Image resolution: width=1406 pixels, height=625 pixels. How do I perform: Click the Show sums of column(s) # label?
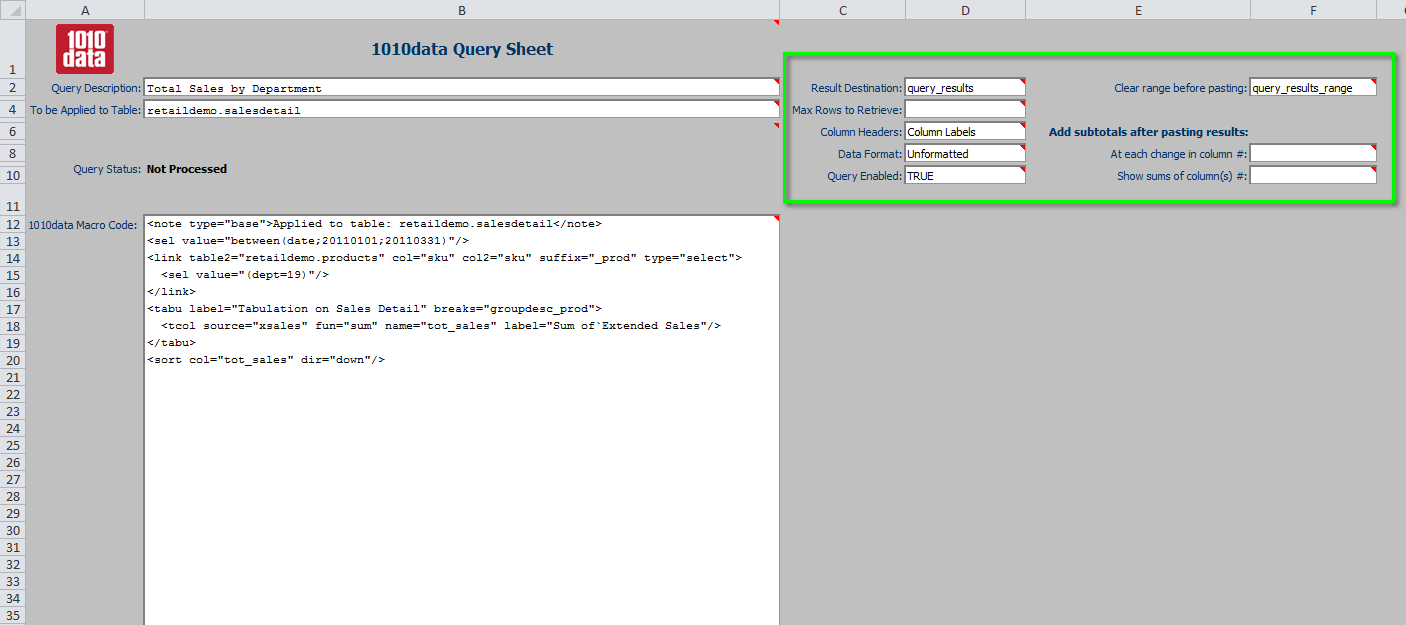tap(1182, 177)
